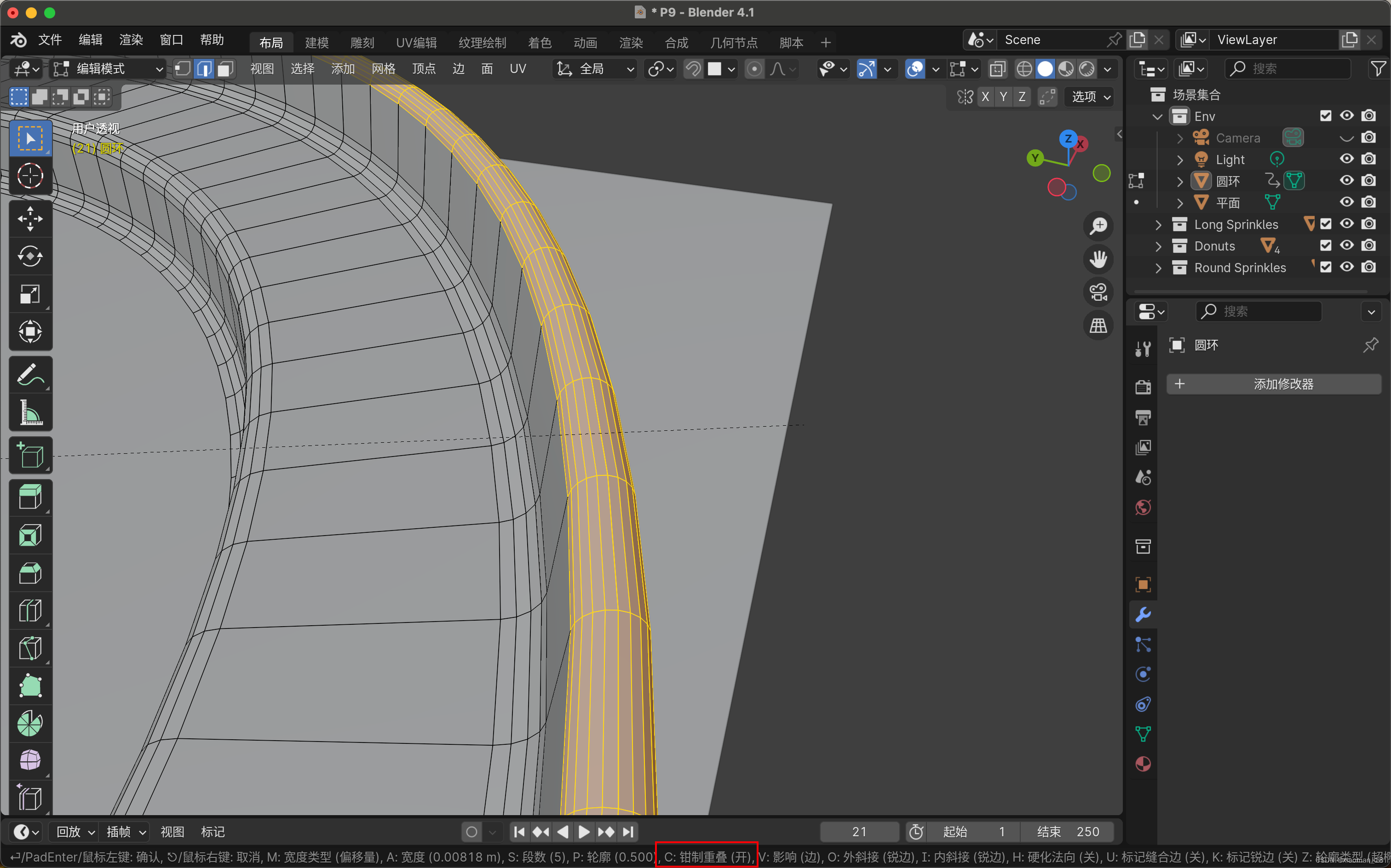
Task: Toggle X axis mirror
Action: 985,97
